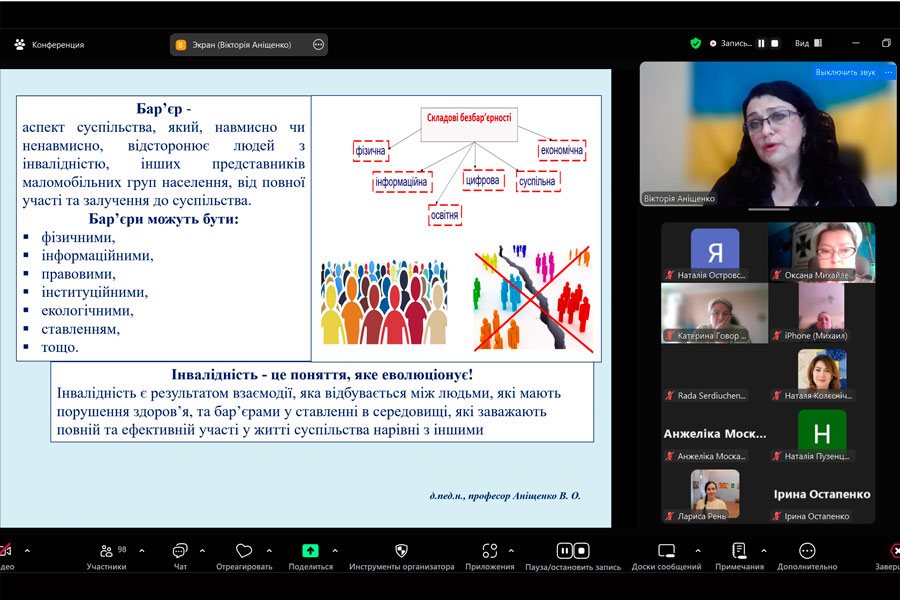Expand the Примечания options arrow
This screenshot has width=900, height=600.
pyautogui.click(x=764, y=551)
